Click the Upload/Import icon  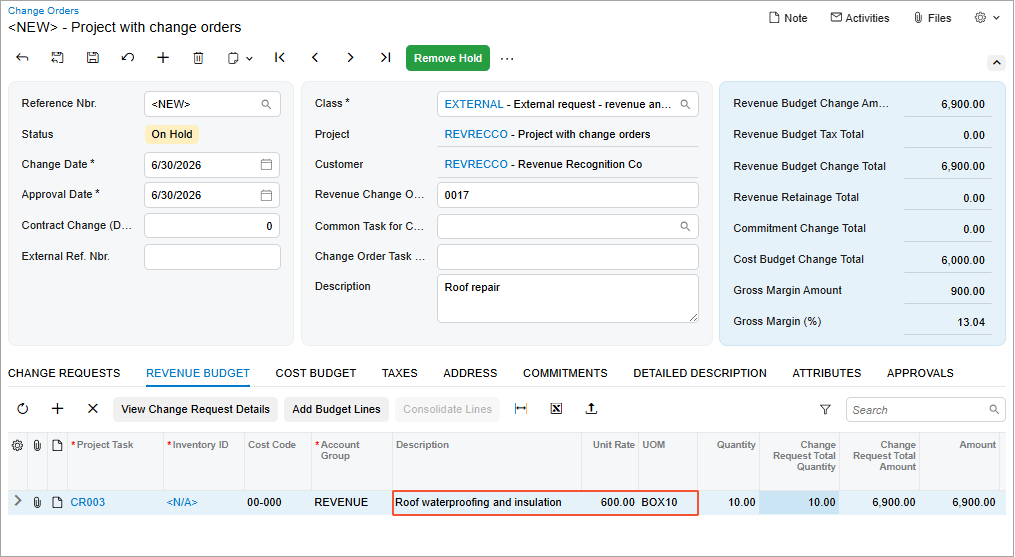click(591, 409)
